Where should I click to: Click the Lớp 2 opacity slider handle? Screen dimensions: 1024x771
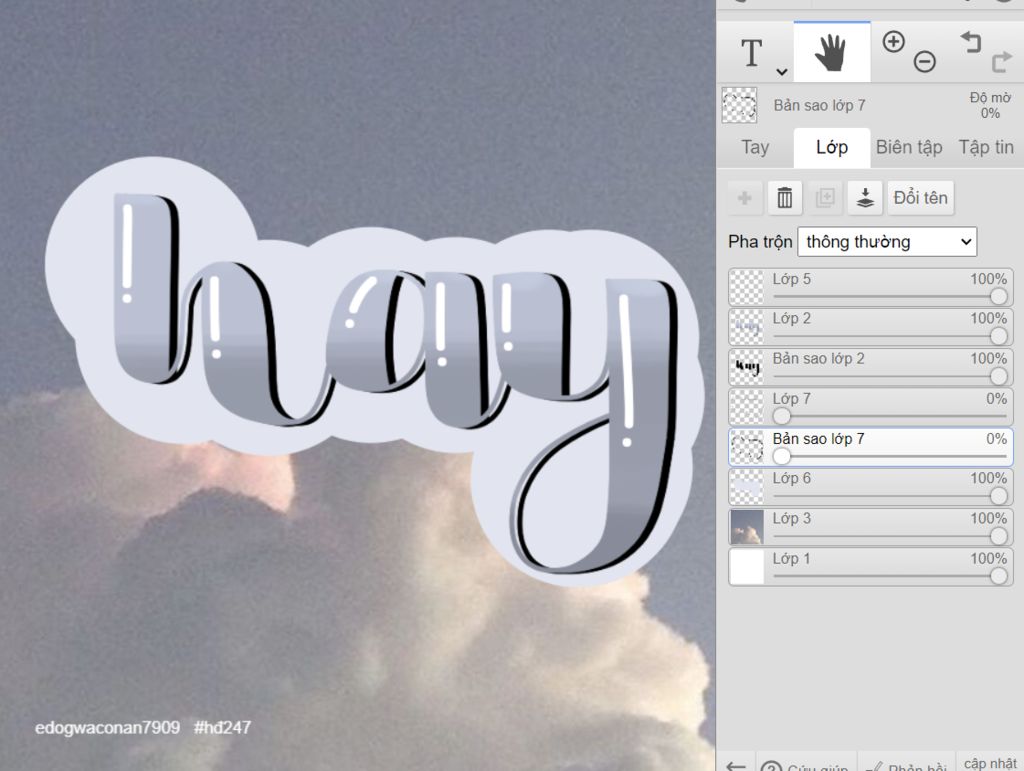pos(998,336)
